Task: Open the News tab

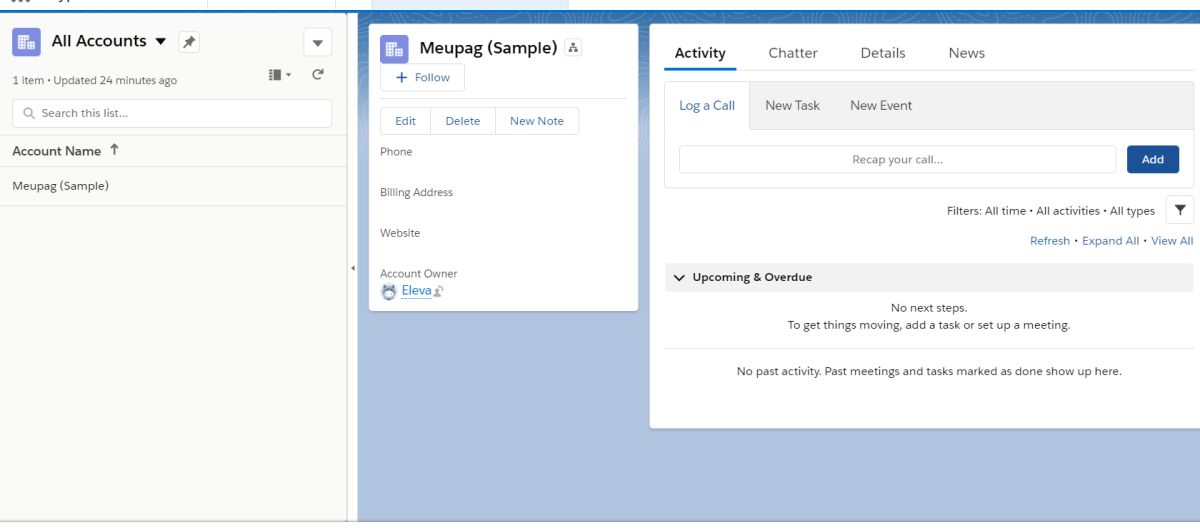Action: pos(967,53)
